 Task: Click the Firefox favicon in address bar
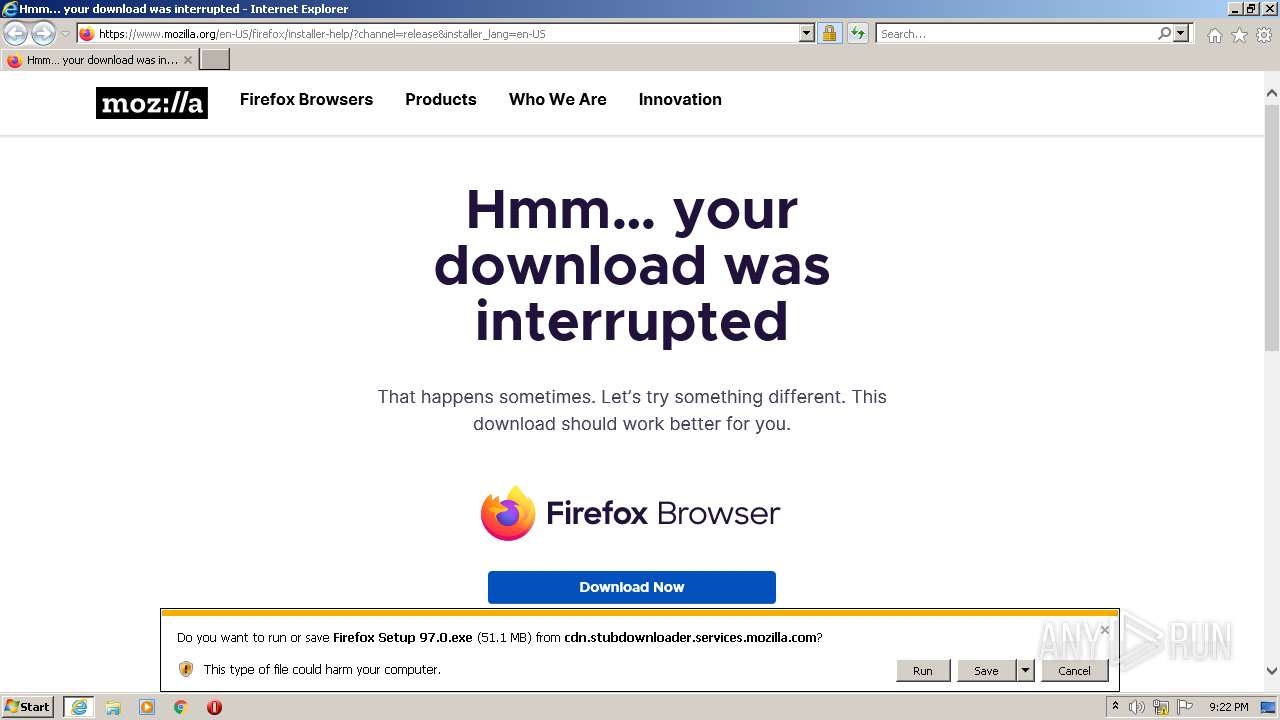click(x=87, y=34)
